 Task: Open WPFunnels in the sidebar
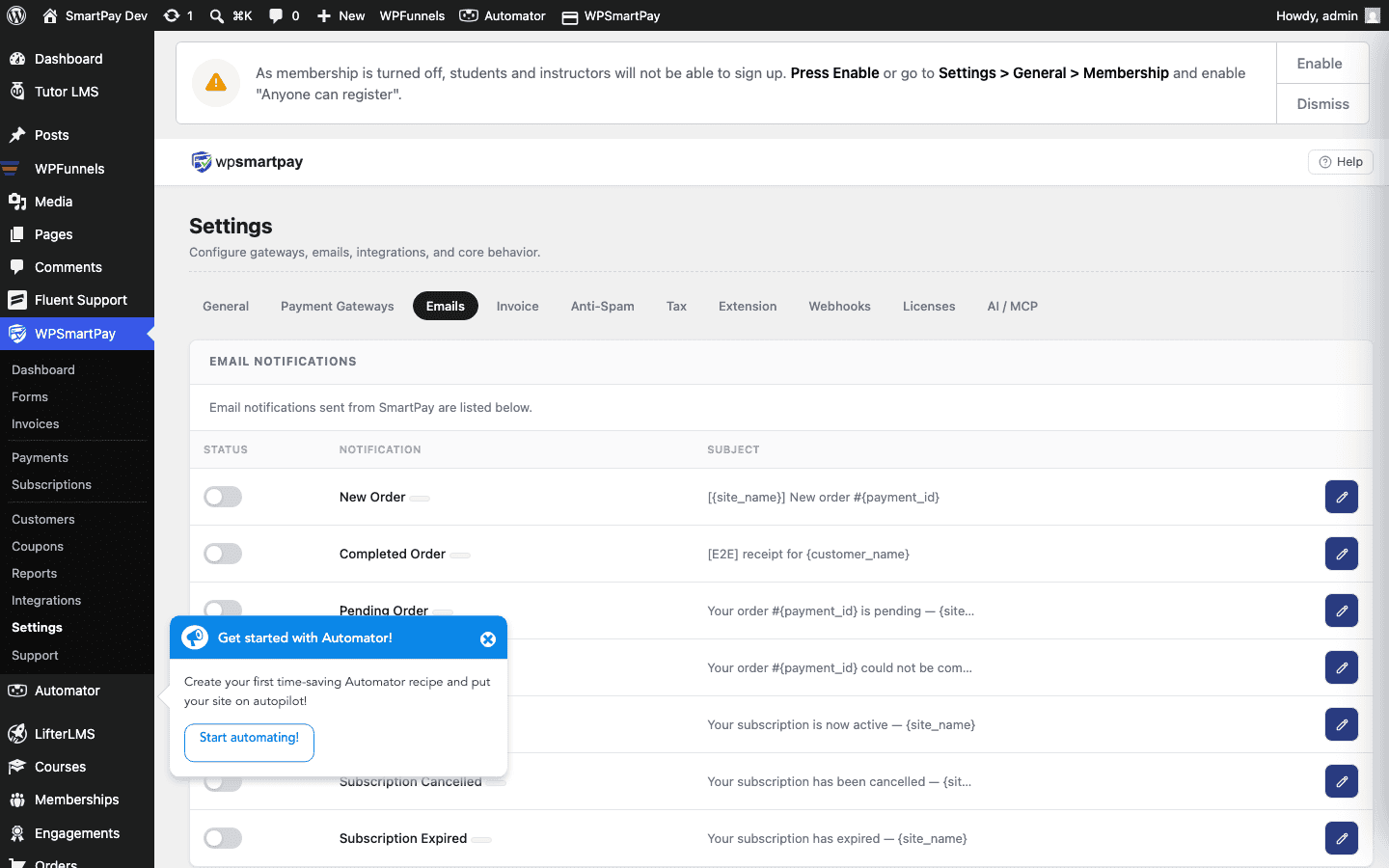77,169
